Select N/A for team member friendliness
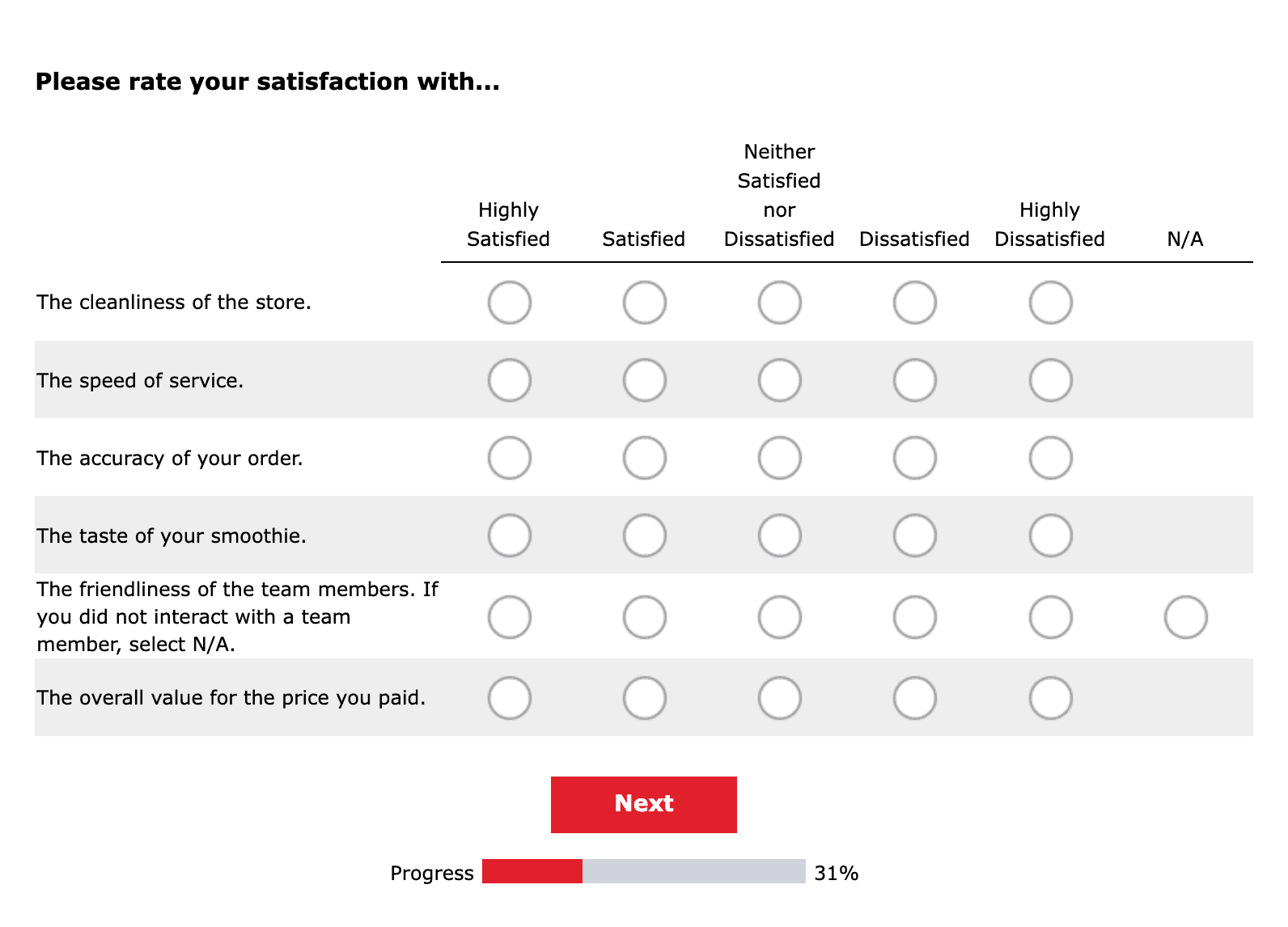This screenshot has width=1288, height=927. pos(1185,617)
